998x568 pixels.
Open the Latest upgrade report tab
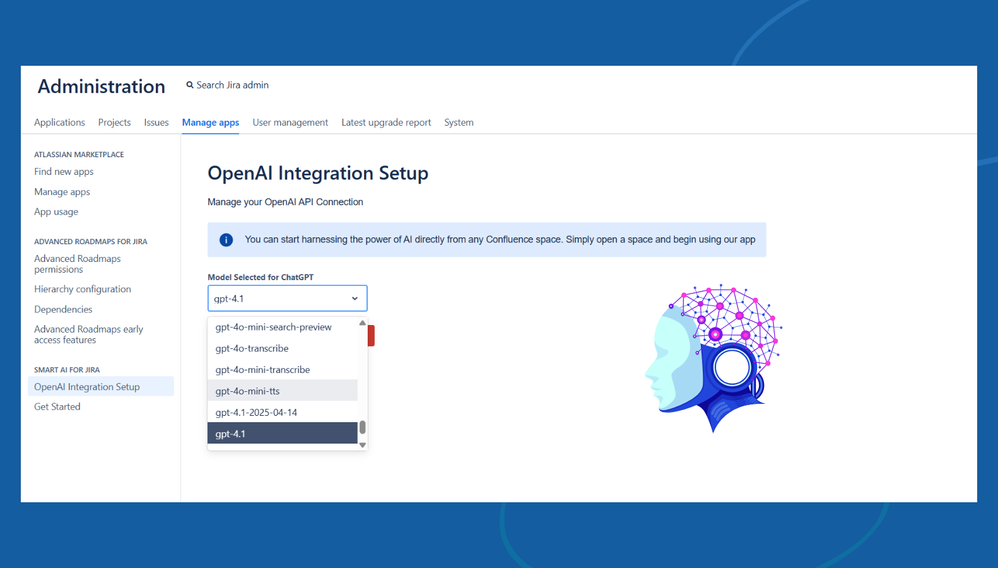[386, 122]
